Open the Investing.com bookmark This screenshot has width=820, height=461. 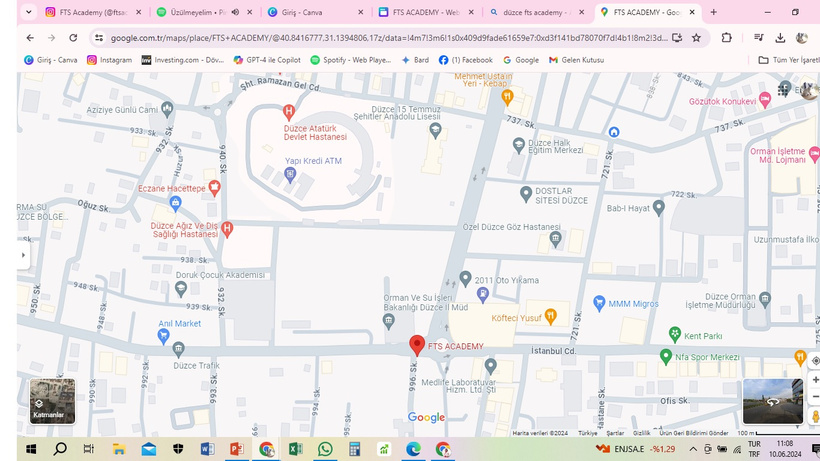tap(183, 60)
